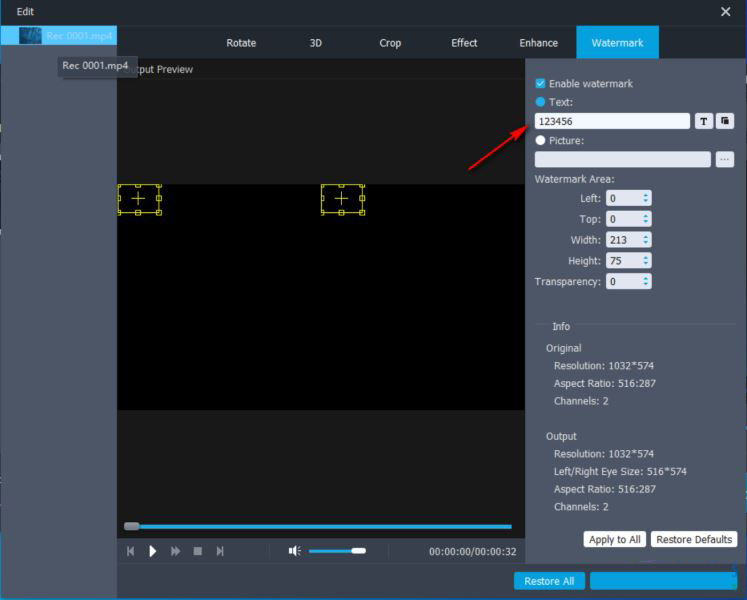Screen dimensions: 747x600
Task: Go to the Enhance tab
Action: click(538, 43)
